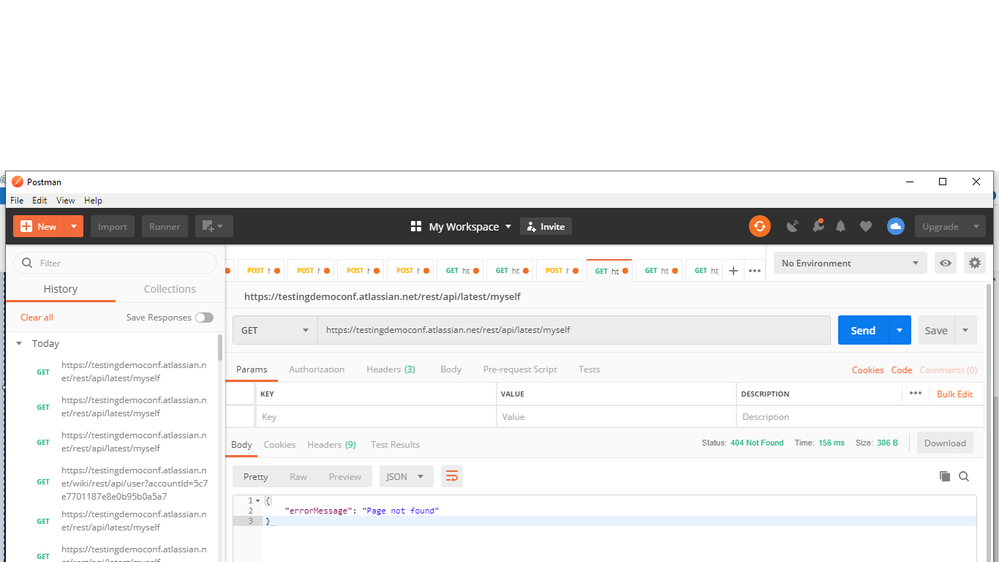Switch response view to Preview
This screenshot has width=999, height=562.
click(x=345, y=476)
